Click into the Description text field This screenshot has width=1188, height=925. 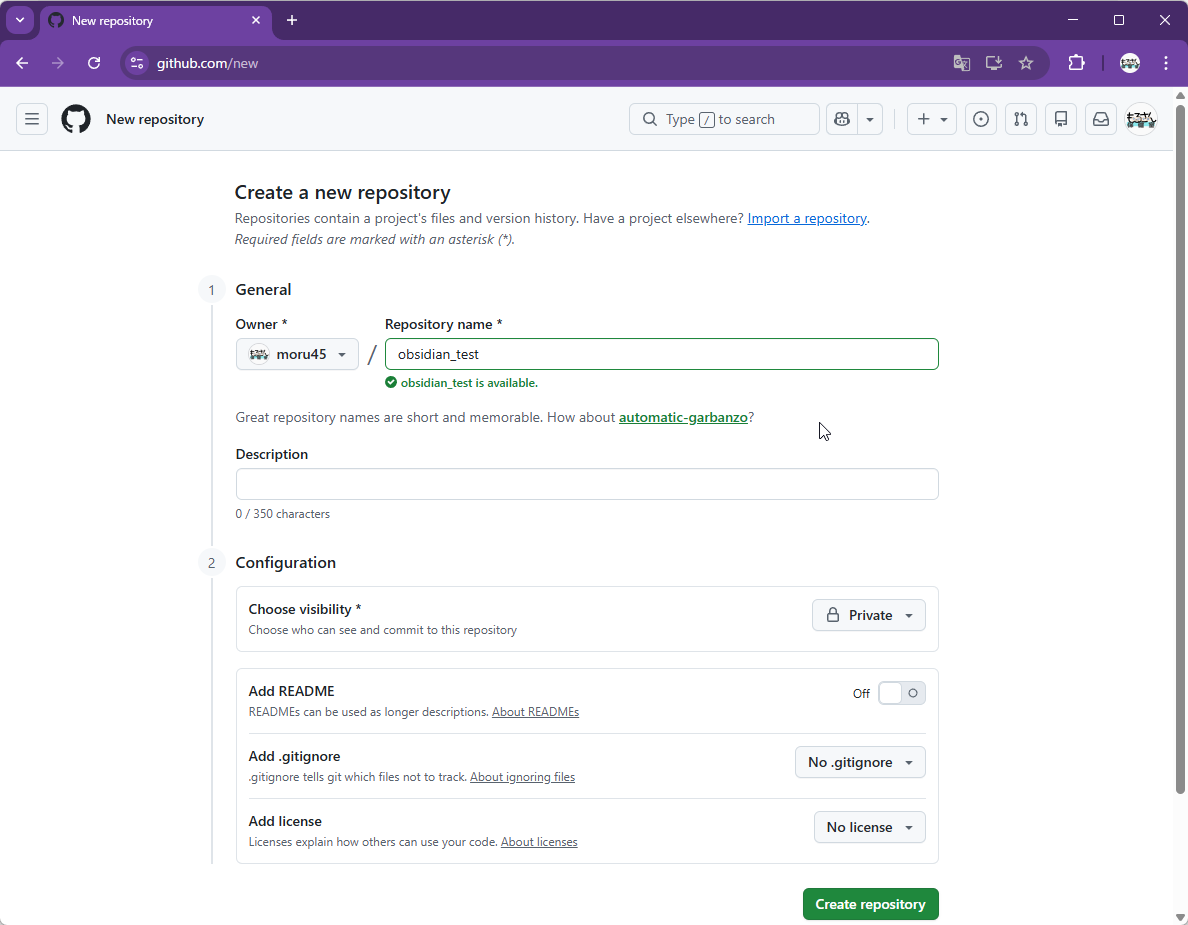coord(587,484)
